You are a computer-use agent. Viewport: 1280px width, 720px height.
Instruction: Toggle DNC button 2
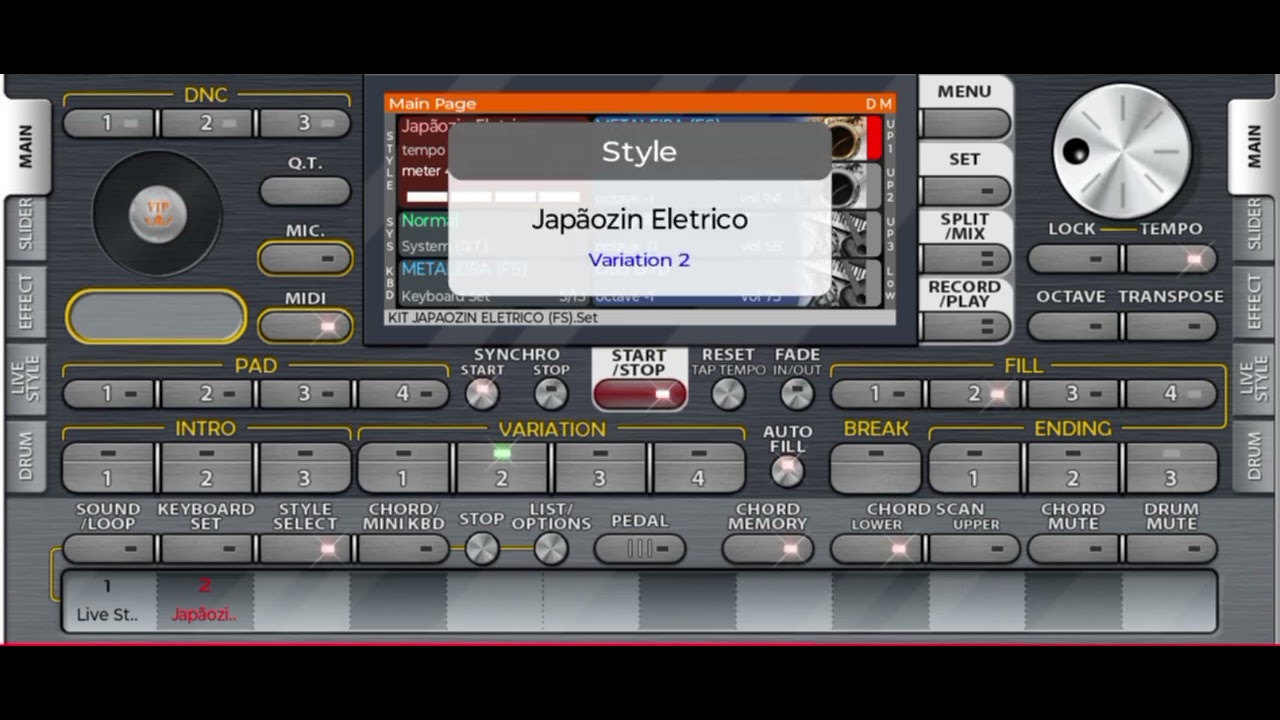[x=206, y=123]
